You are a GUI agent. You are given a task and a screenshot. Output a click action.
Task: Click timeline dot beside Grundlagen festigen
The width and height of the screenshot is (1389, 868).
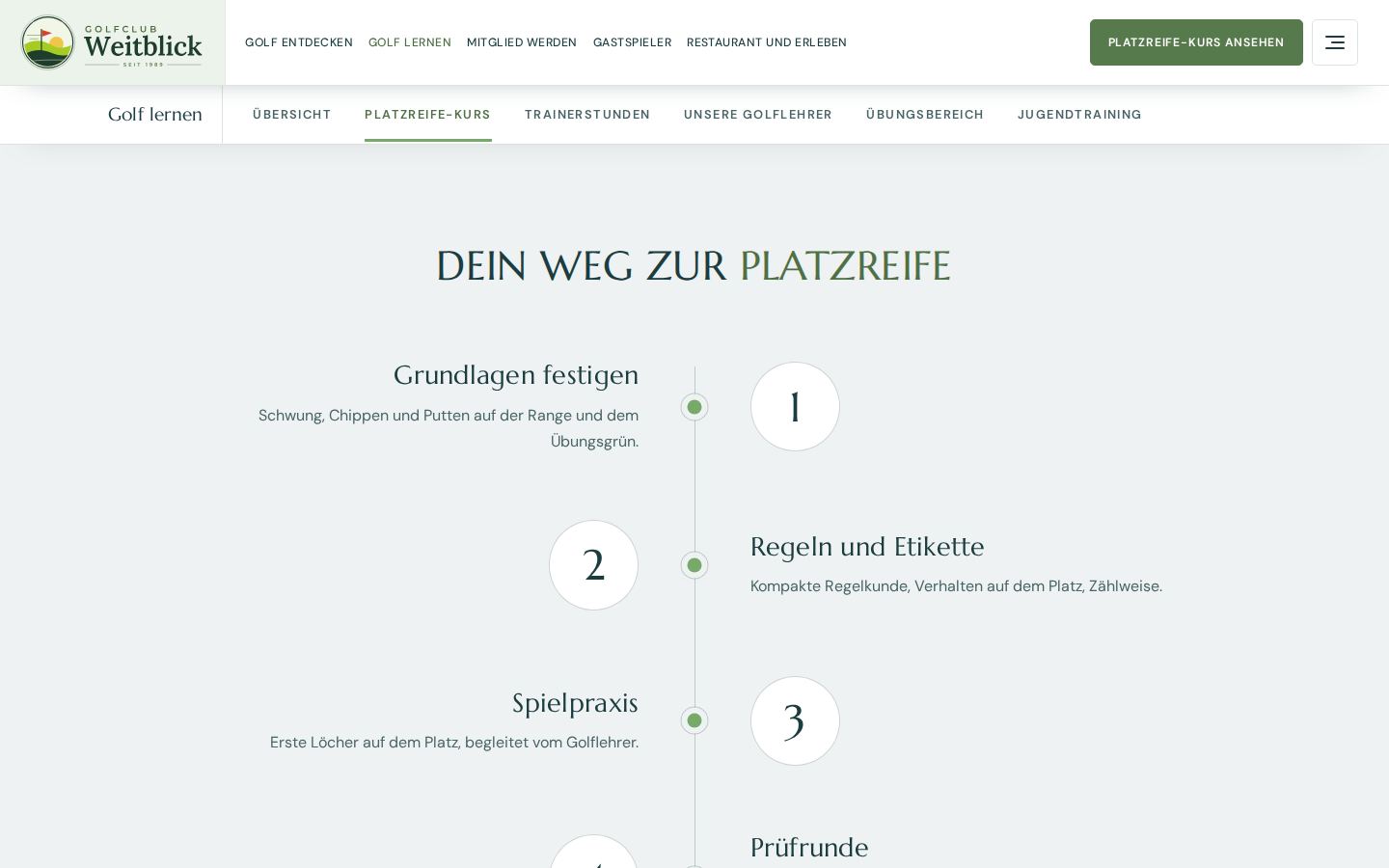[x=694, y=407]
